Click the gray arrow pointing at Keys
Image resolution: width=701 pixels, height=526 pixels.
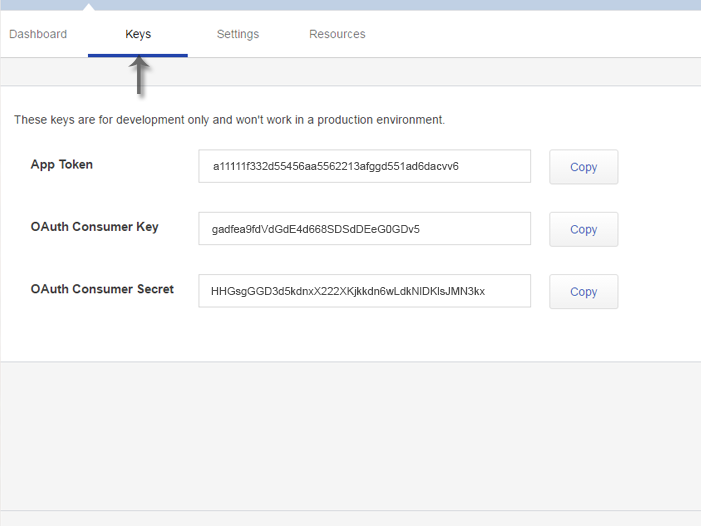tap(141, 77)
